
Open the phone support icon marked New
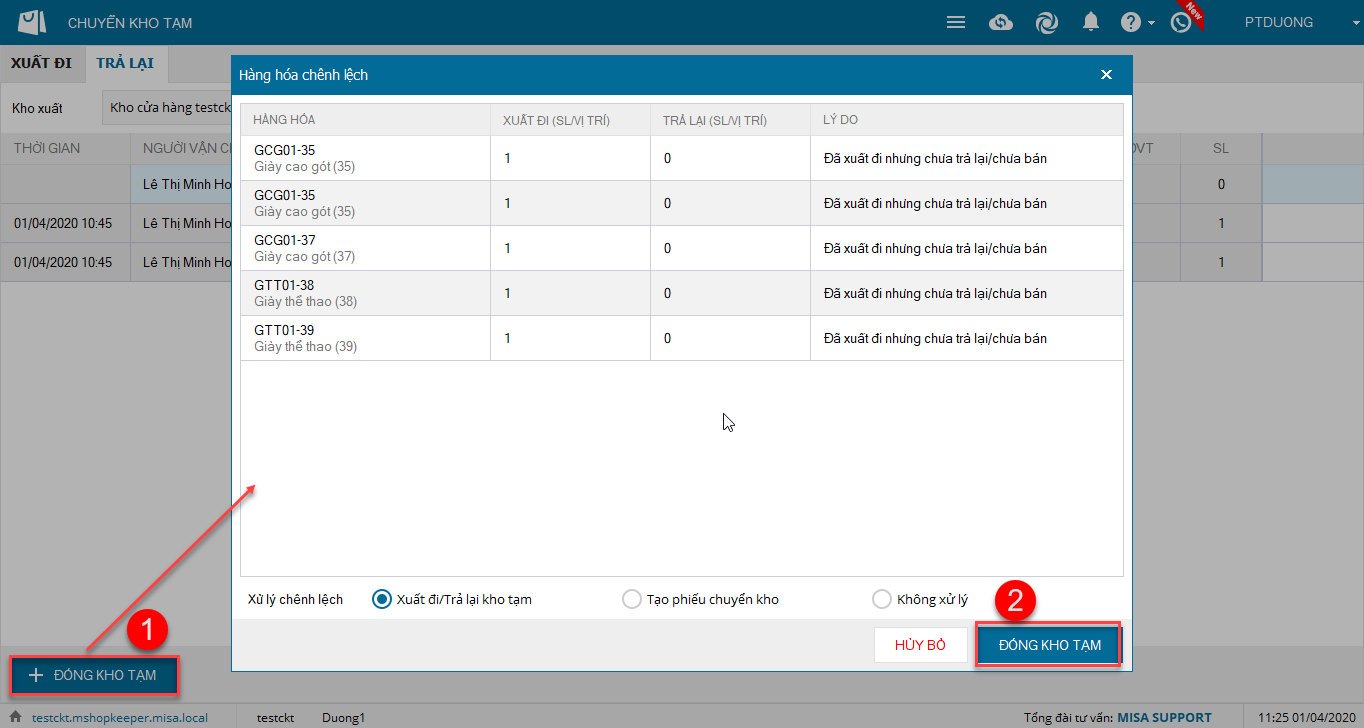[1181, 22]
